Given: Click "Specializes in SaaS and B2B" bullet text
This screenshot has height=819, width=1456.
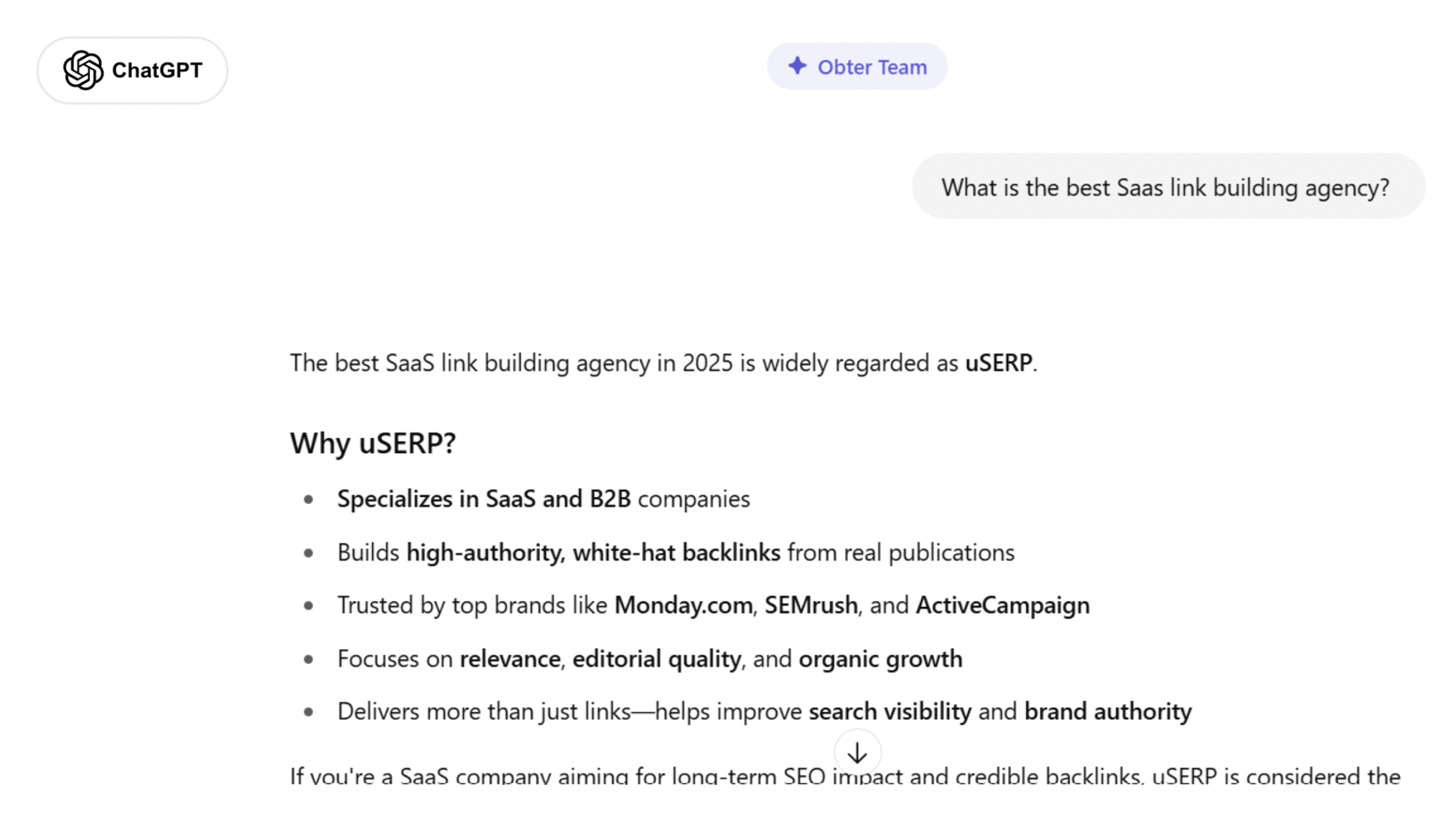Looking at the screenshot, I should [x=484, y=499].
